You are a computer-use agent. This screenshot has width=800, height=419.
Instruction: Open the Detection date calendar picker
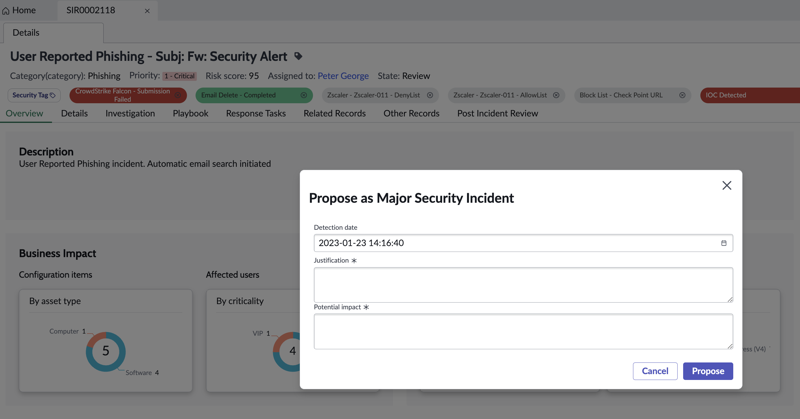point(723,243)
